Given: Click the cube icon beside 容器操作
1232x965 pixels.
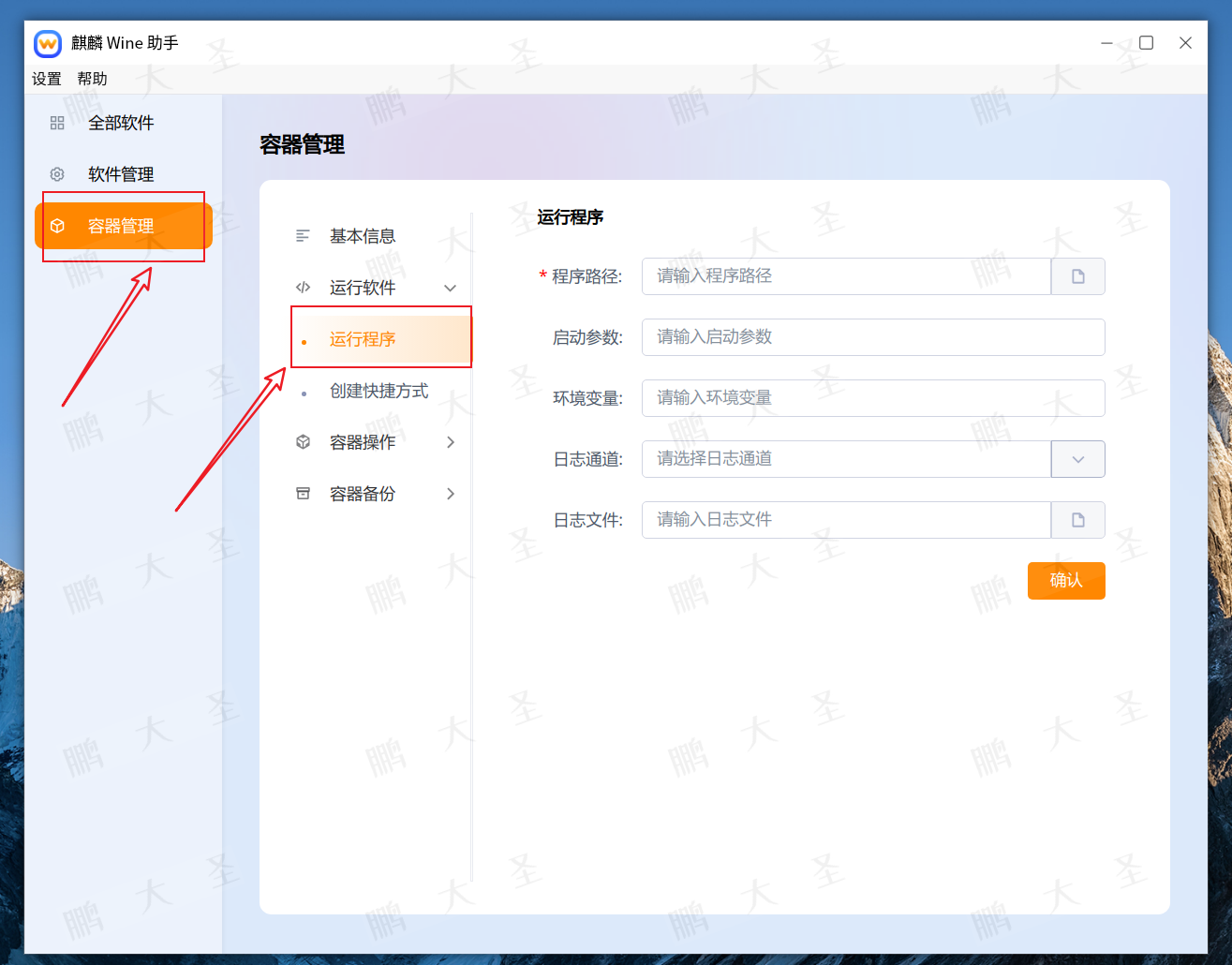Looking at the screenshot, I should [x=303, y=442].
